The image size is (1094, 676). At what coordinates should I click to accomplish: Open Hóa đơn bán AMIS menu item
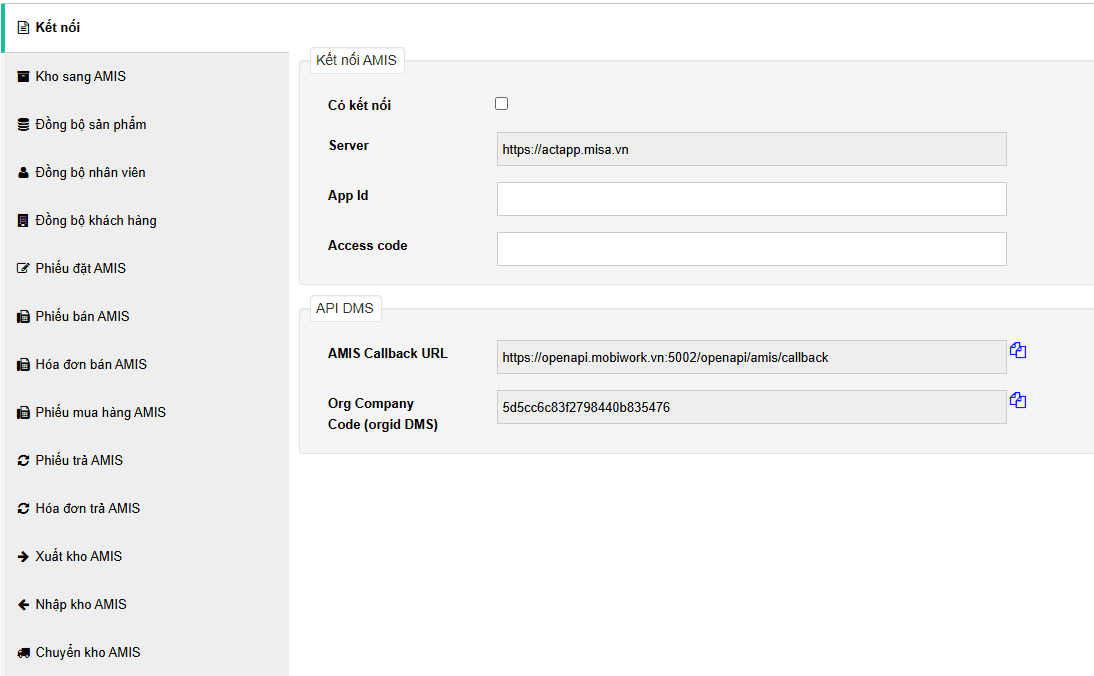tap(91, 365)
